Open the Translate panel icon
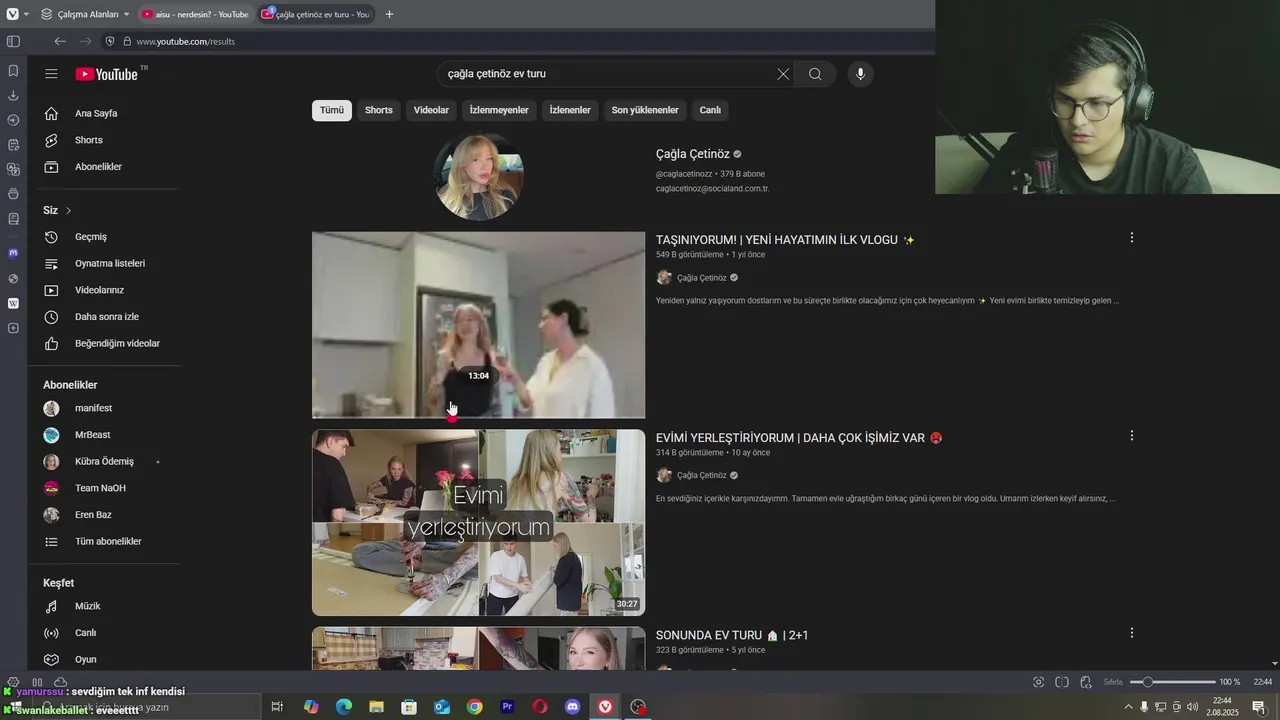 [x=13, y=169]
